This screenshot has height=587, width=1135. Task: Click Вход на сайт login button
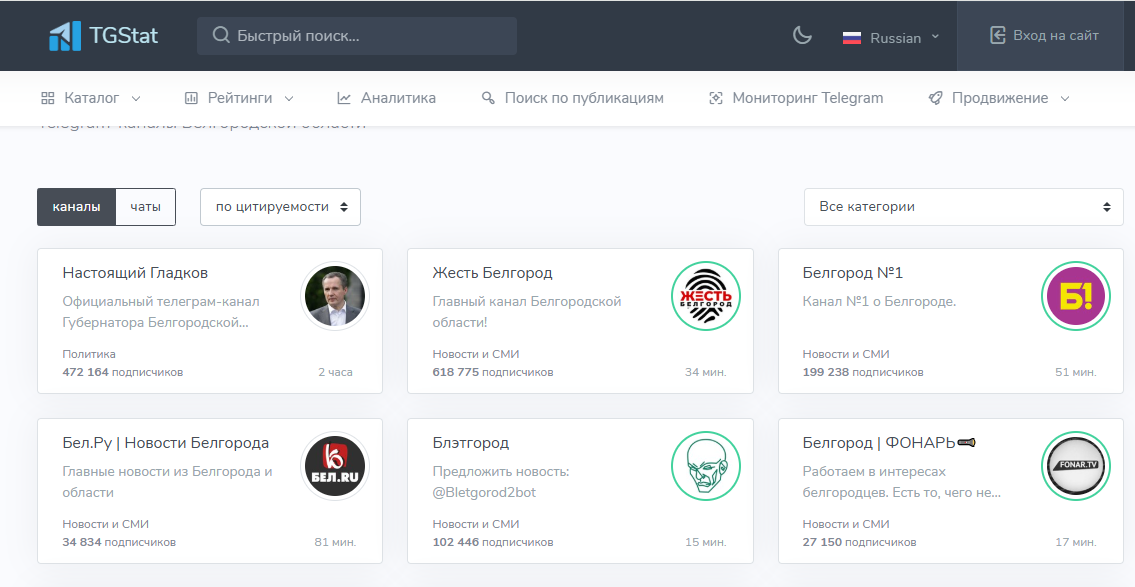1045,36
